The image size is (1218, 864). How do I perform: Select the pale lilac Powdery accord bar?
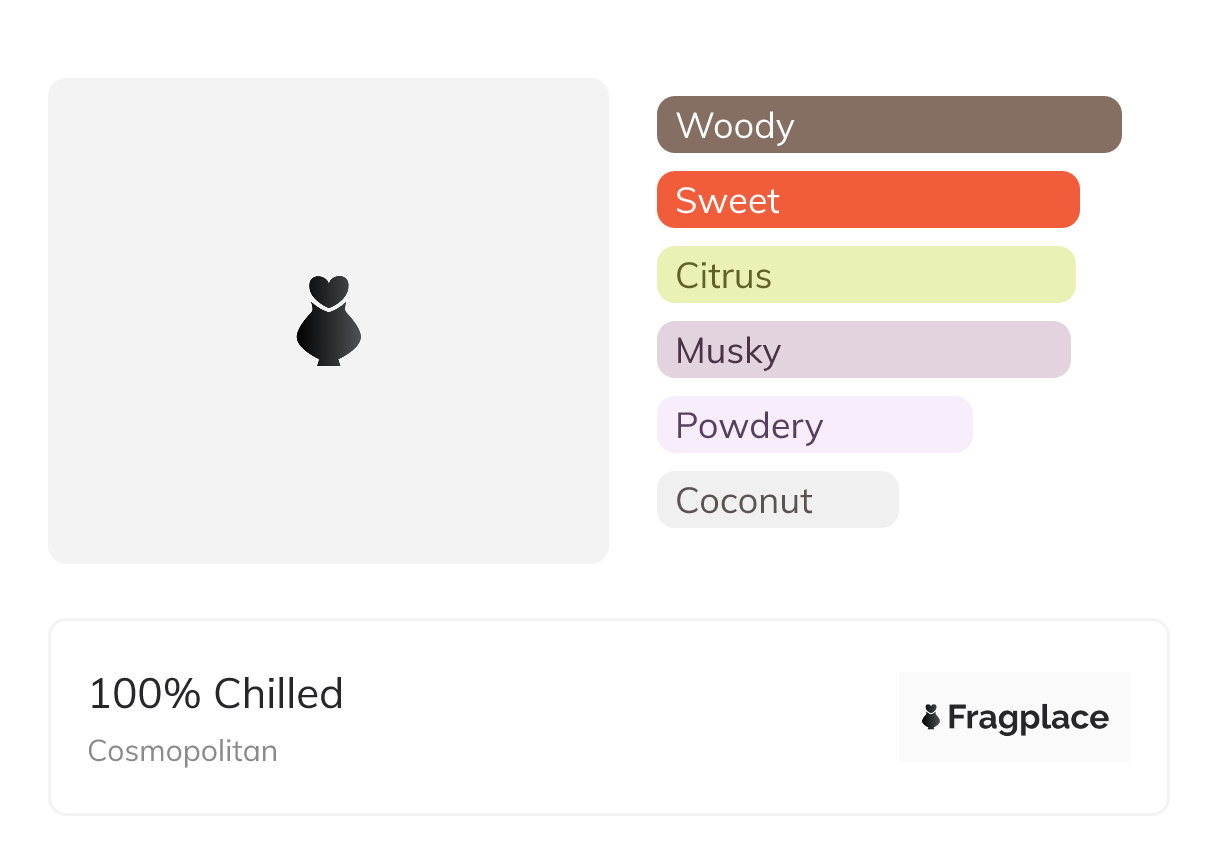(815, 425)
